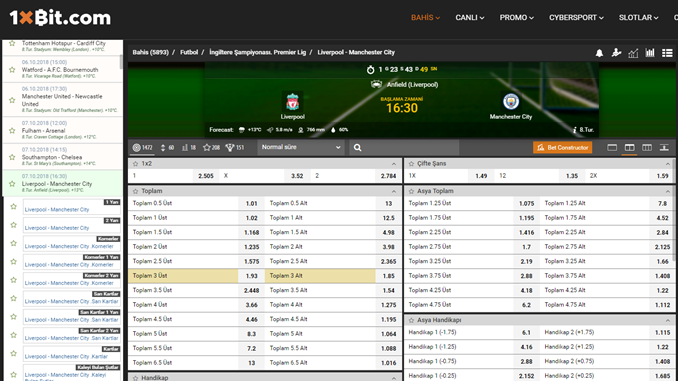
Task: Select the single-column layout icon
Action: [612, 147]
